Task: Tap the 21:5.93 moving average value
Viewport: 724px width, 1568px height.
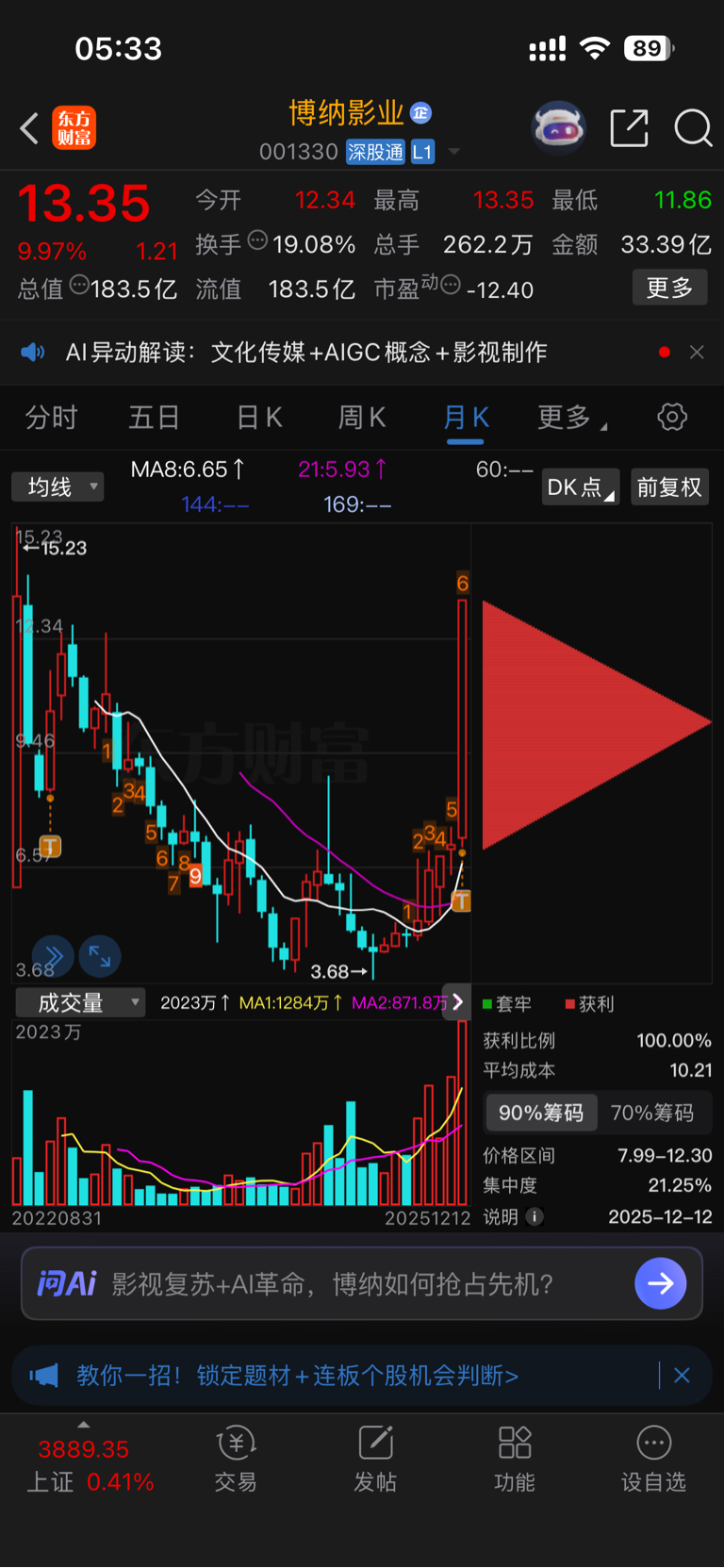Action: 341,469
